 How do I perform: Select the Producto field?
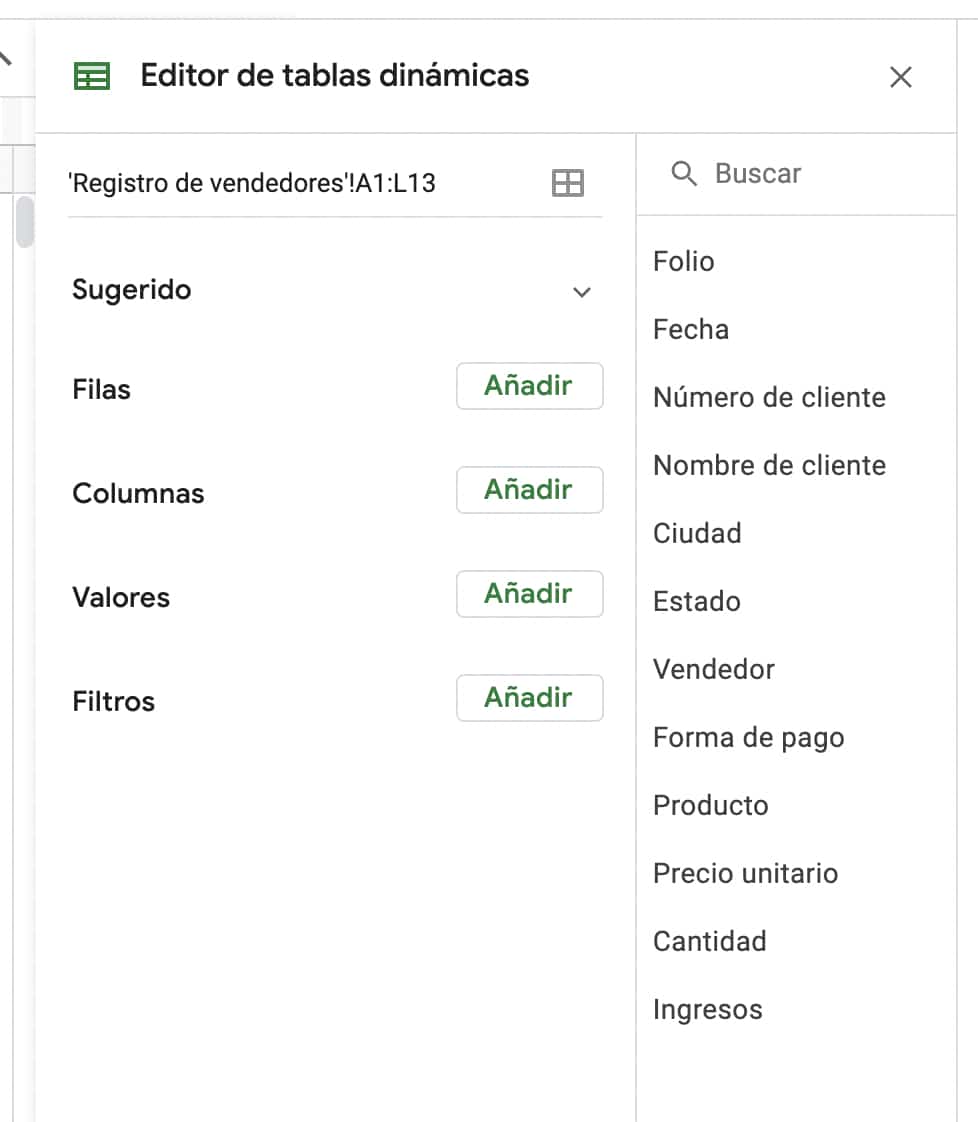[x=710, y=805]
